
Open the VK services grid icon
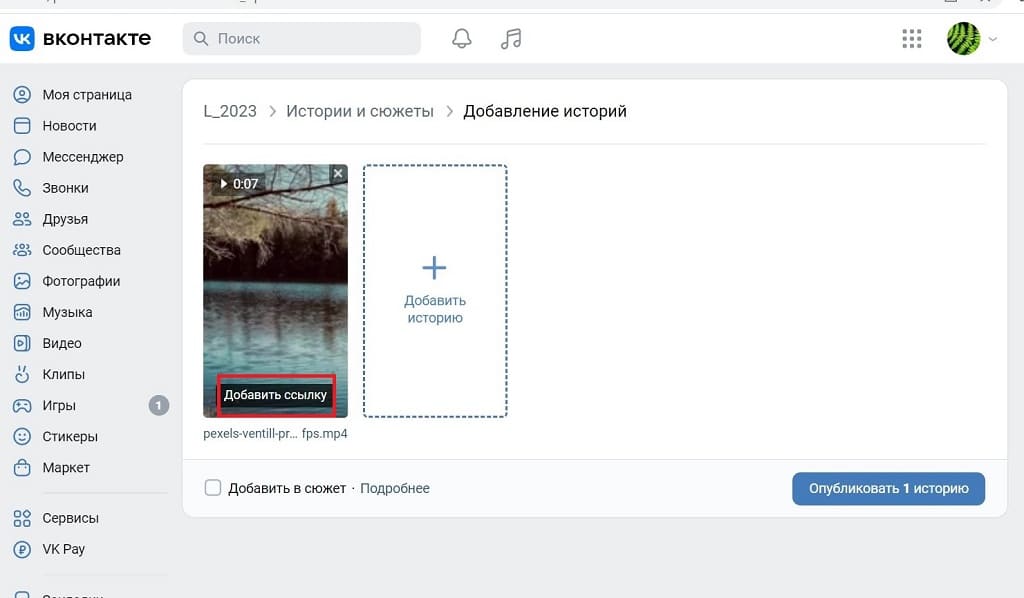911,39
